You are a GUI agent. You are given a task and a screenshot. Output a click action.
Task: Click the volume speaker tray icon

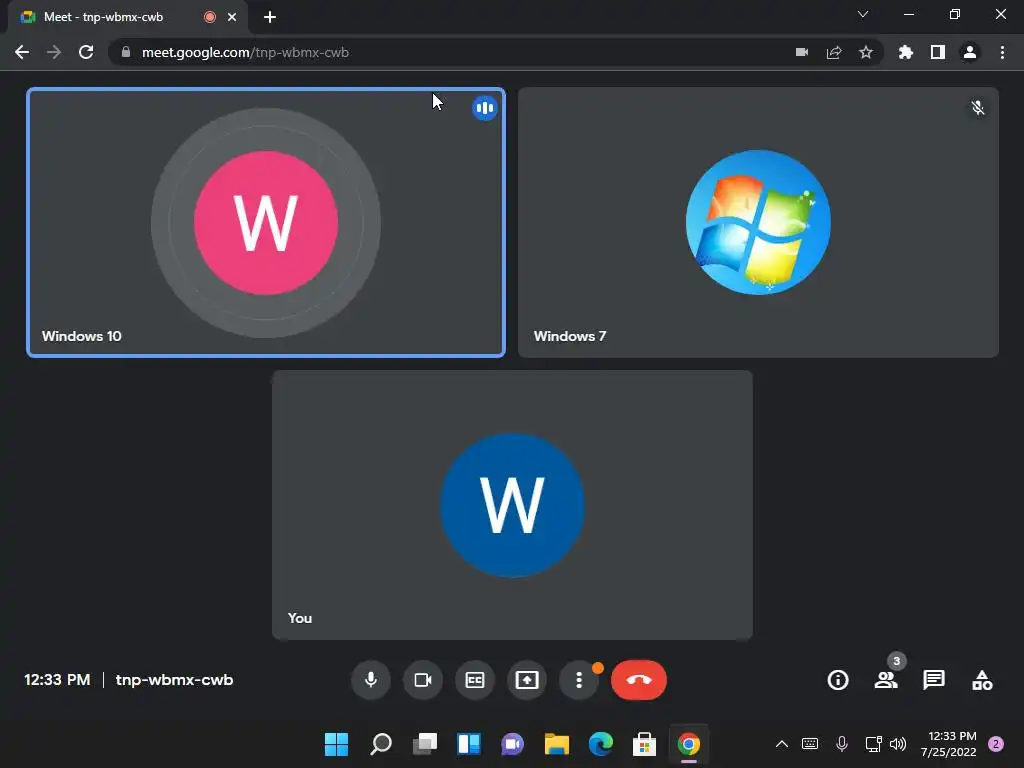click(898, 744)
